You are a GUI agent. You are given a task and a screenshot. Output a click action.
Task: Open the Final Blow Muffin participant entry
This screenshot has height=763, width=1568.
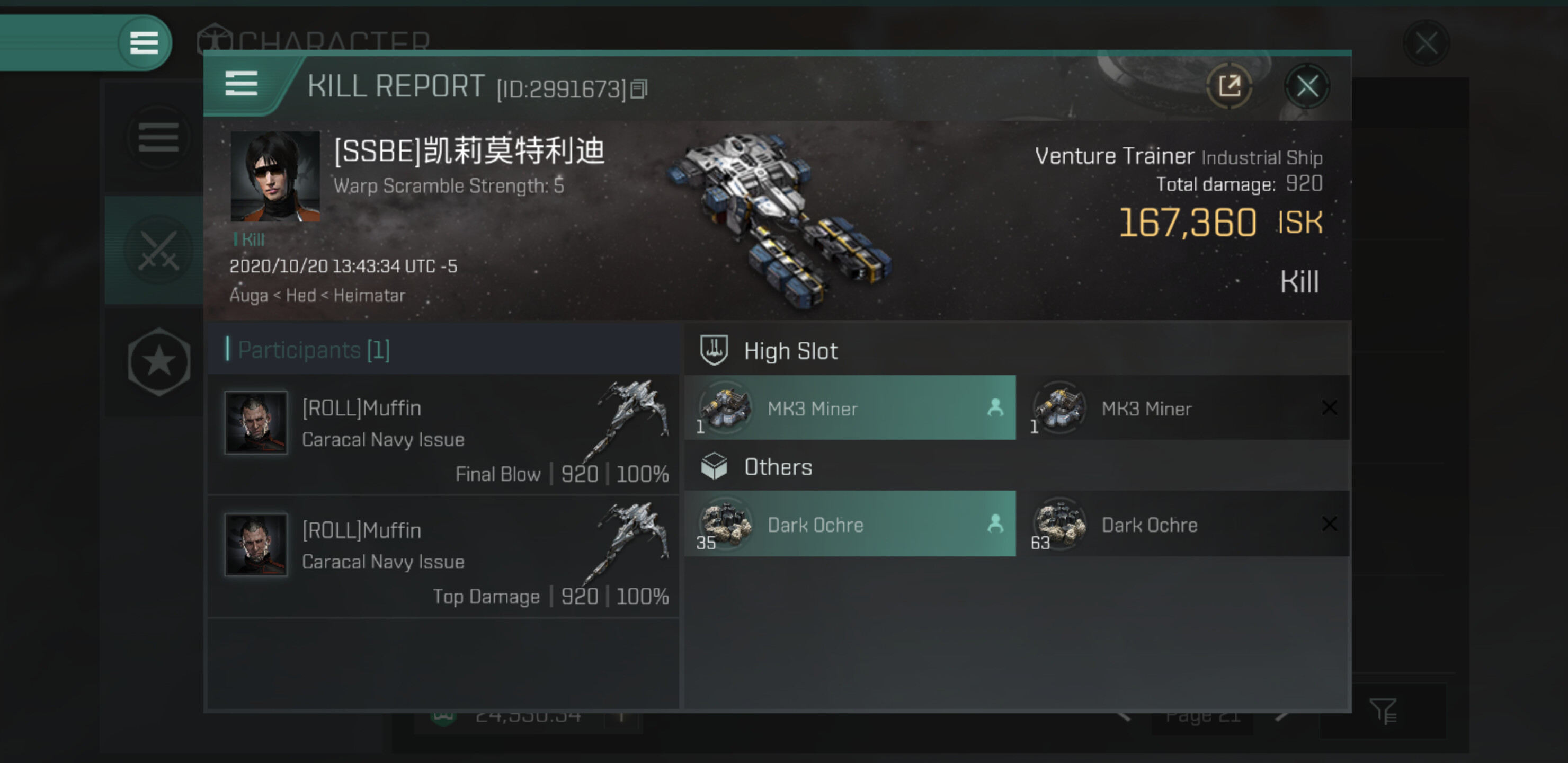pos(443,434)
